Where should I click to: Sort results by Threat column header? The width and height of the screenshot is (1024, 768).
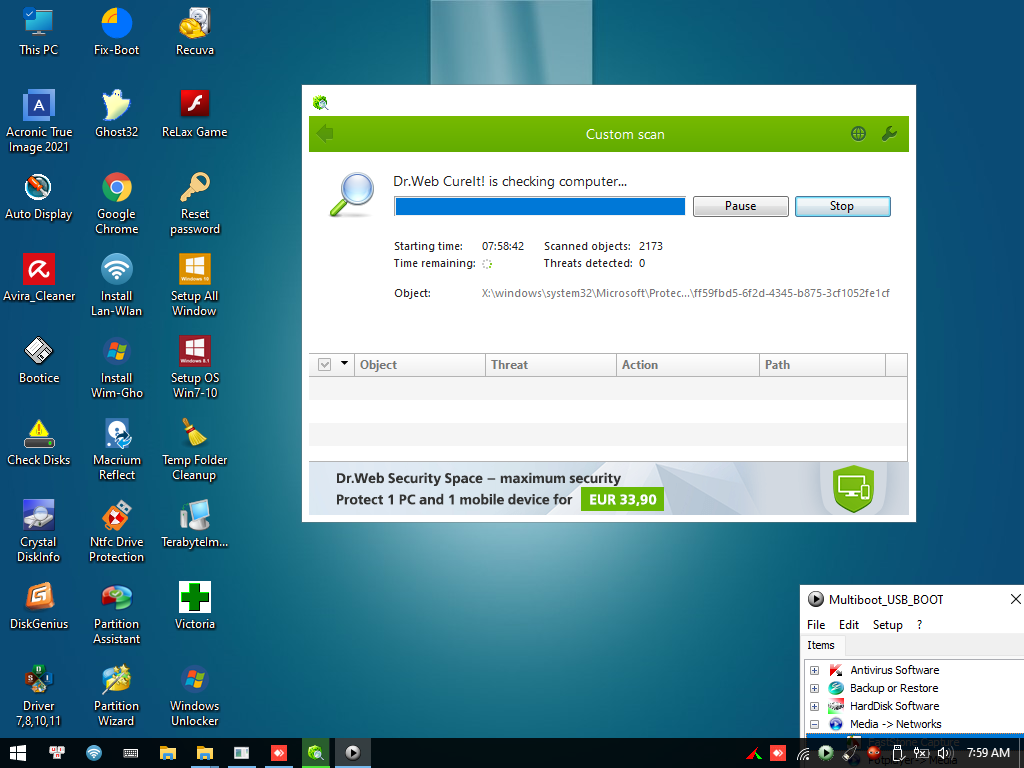click(551, 364)
